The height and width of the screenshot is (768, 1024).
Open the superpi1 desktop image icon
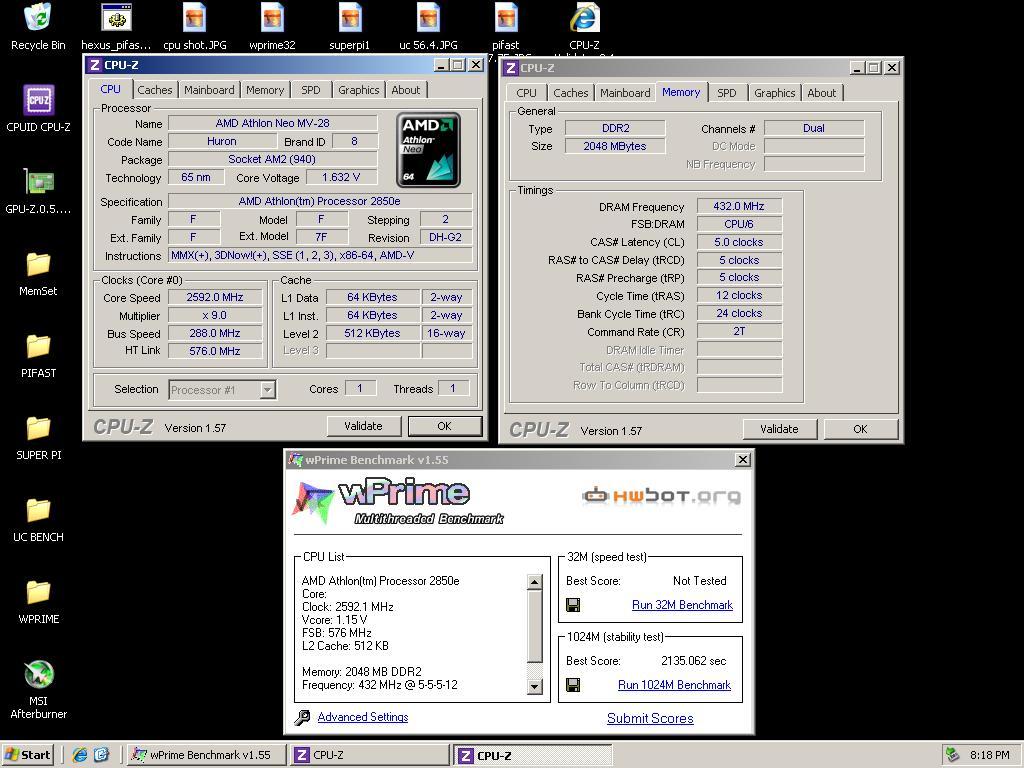click(x=350, y=26)
